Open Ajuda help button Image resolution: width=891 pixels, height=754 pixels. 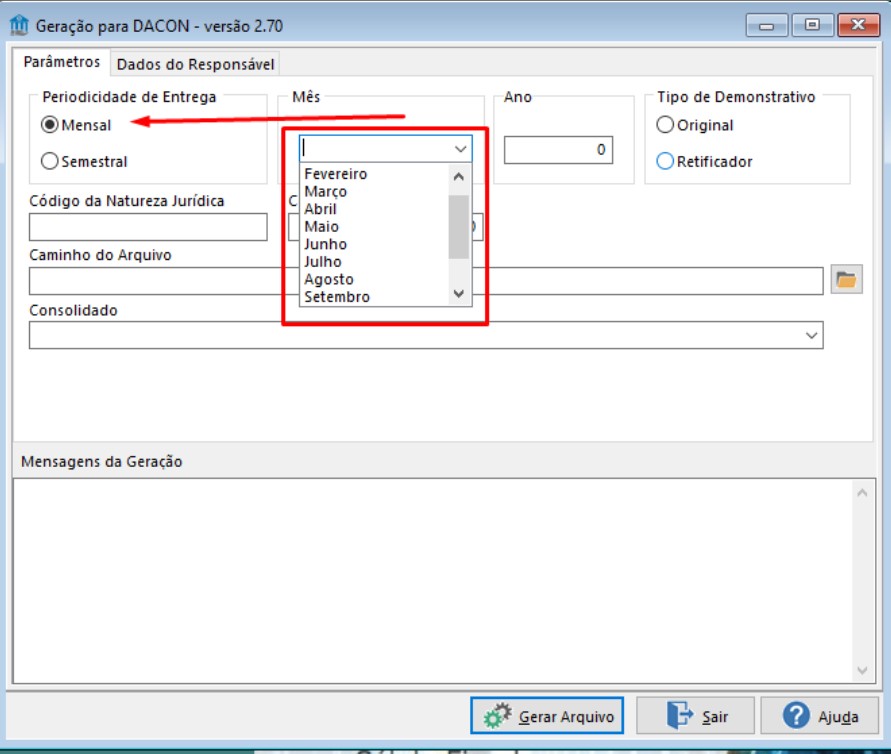(819, 716)
